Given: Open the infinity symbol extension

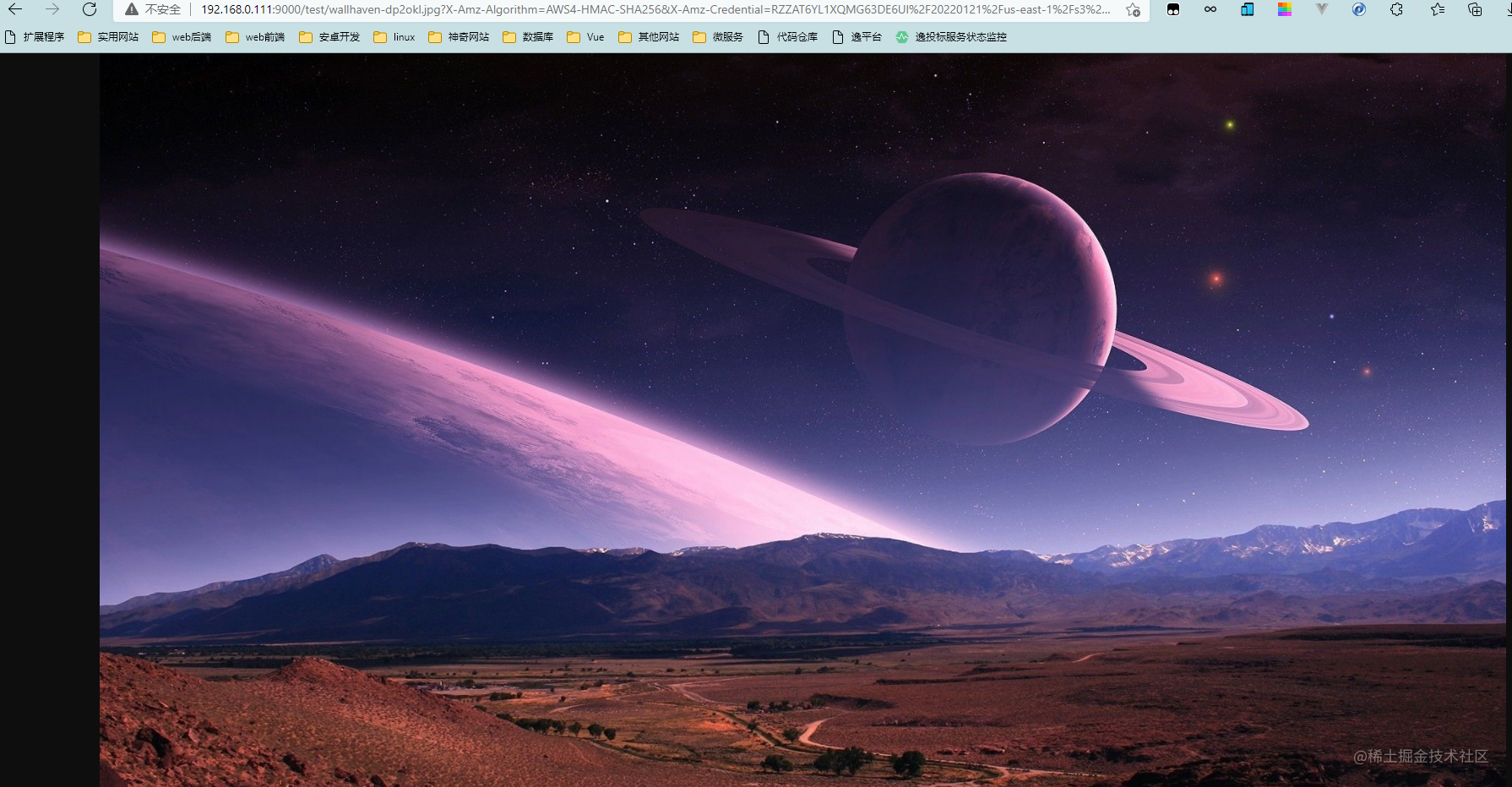Looking at the screenshot, I should (1210, 9).
